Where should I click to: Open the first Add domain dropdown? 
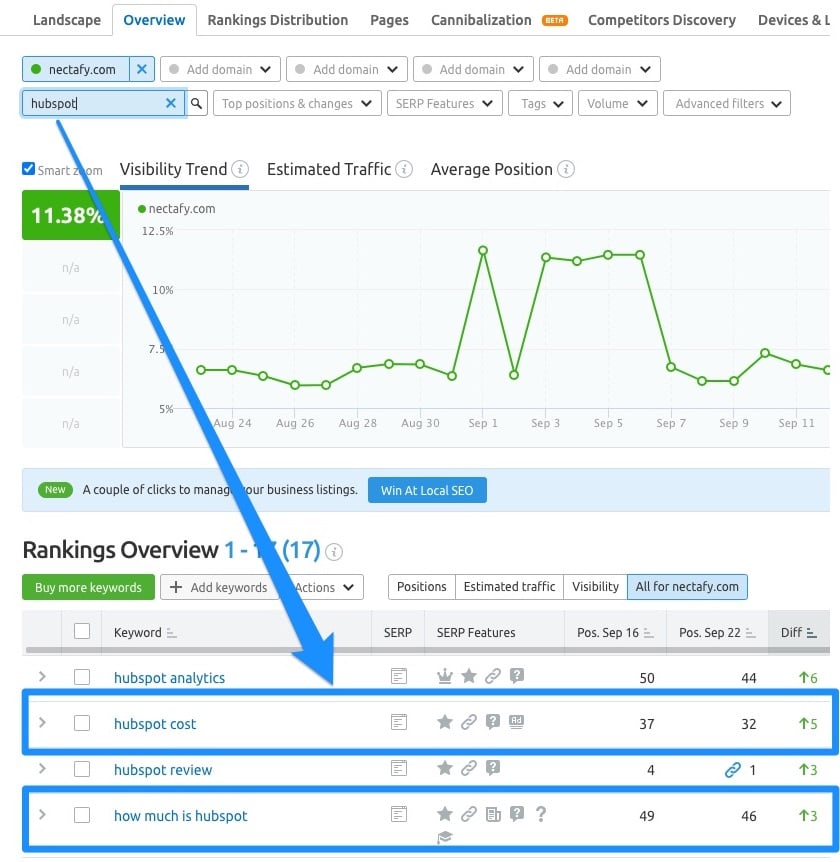(220, 69)
